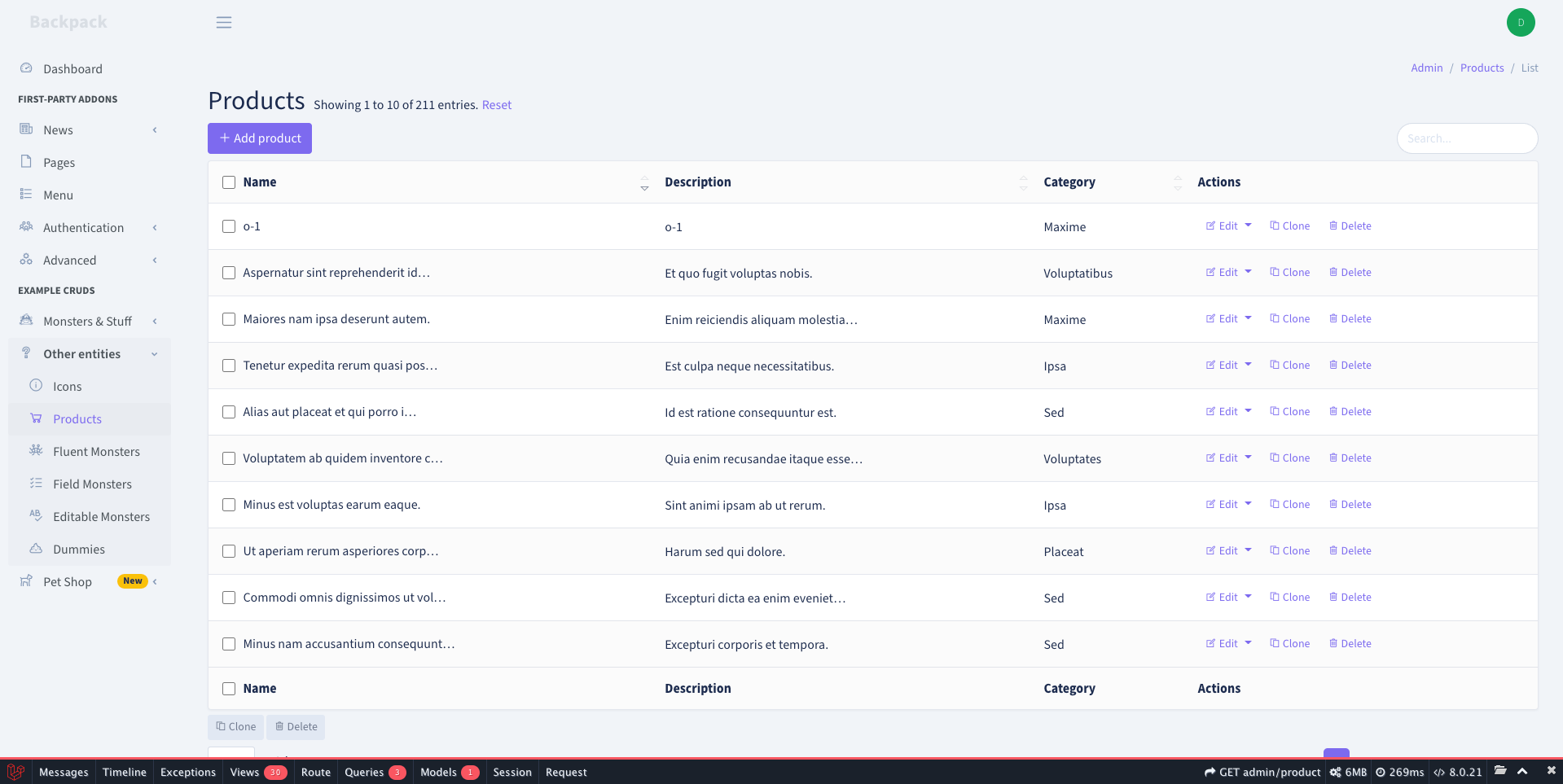Viewport: 1563px width, 784px height.
Task: Check the Ut aperiam rerum row
Action: click(229, 551)
